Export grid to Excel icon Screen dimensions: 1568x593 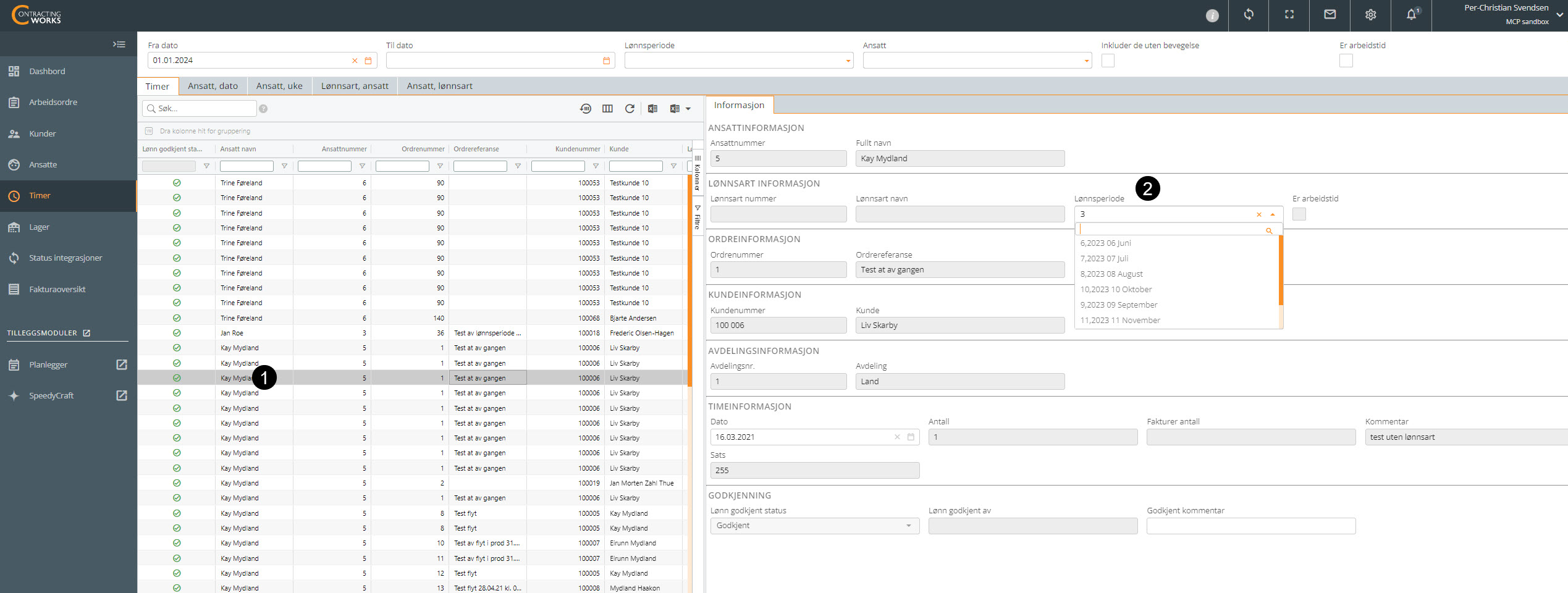pyautogui.click(x=652, y=109)
